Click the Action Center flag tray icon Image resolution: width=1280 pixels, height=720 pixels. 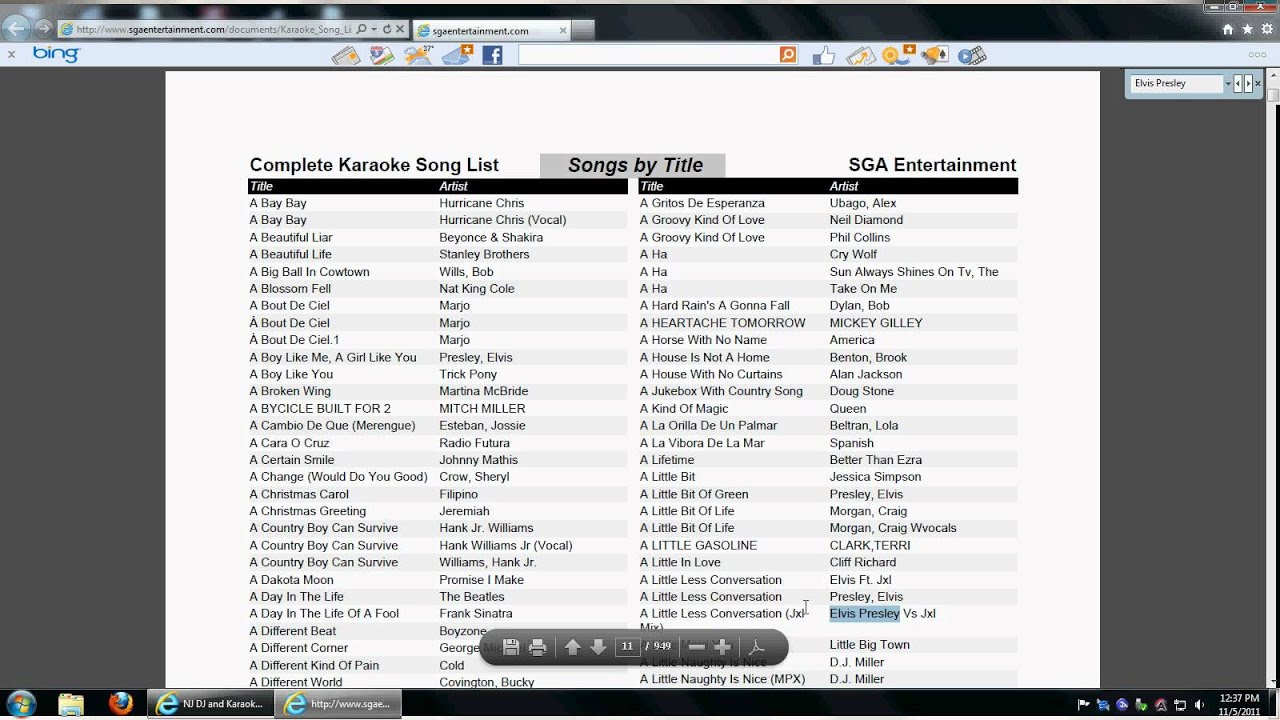[x=1084, y=705]
